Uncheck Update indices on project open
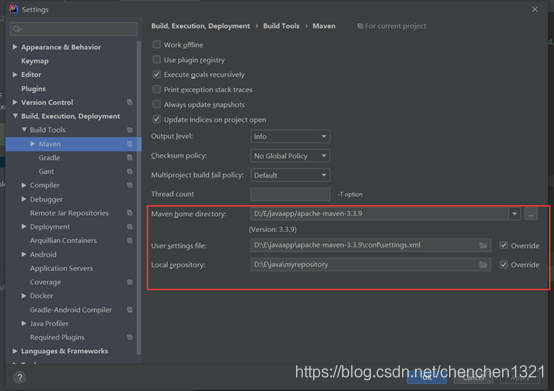 (157, 119)
